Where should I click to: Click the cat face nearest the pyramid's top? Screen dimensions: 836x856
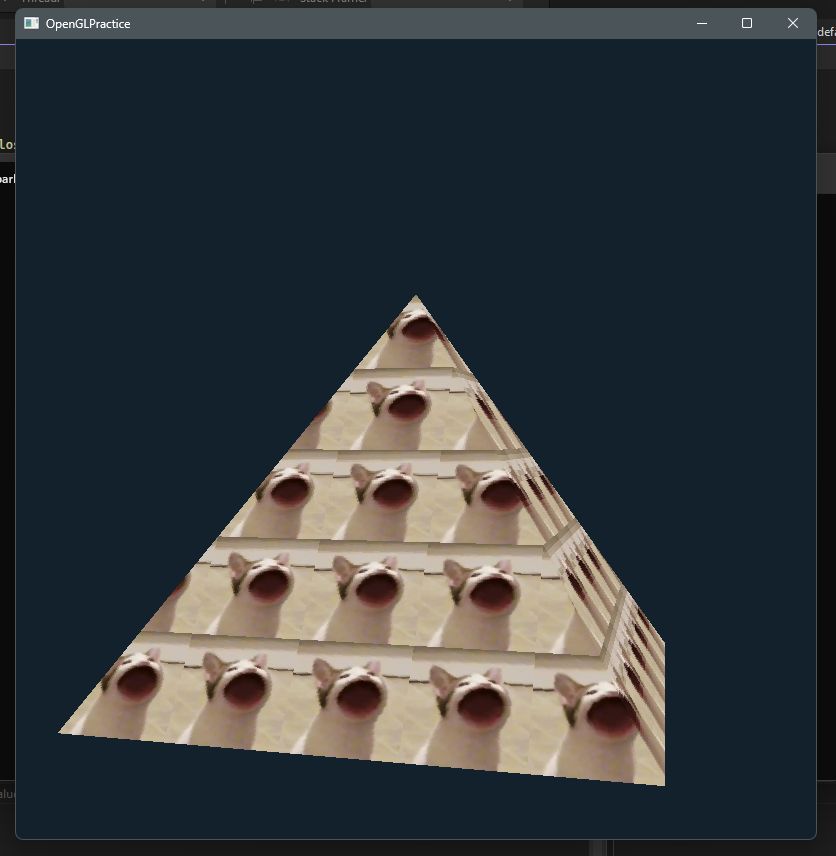click(416, 331)
